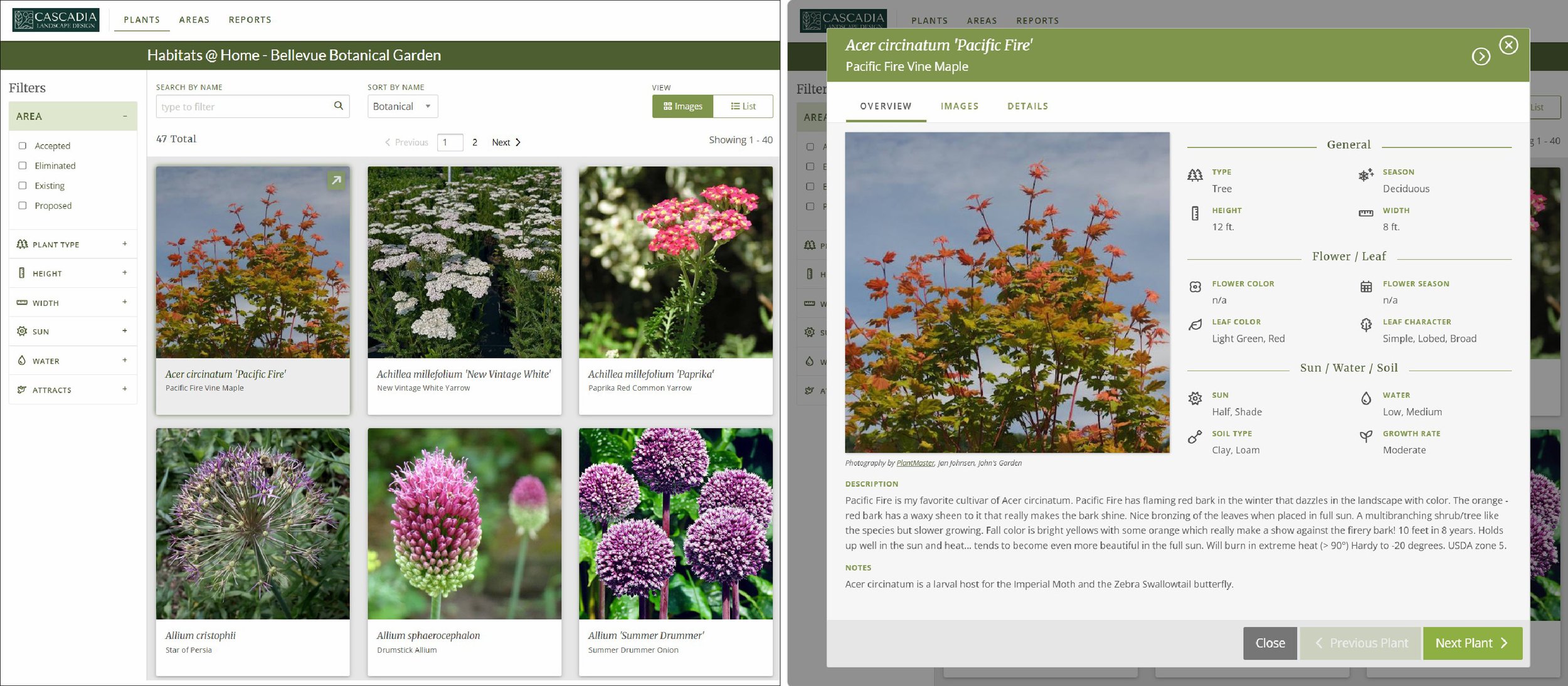The image size is (1568, 686).
Task: Click the Height ruler icon in filters
Action: (x=22, y=273)
